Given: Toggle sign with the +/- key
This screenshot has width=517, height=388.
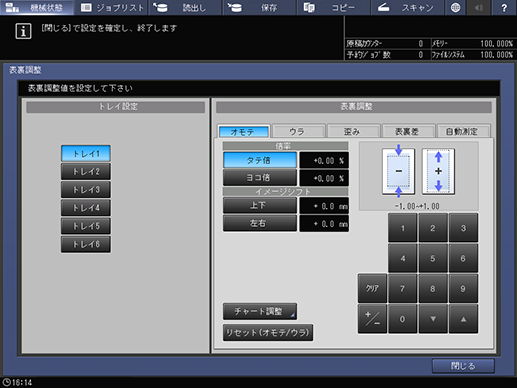Looking at the screenshot, I should tap(372, 319).
